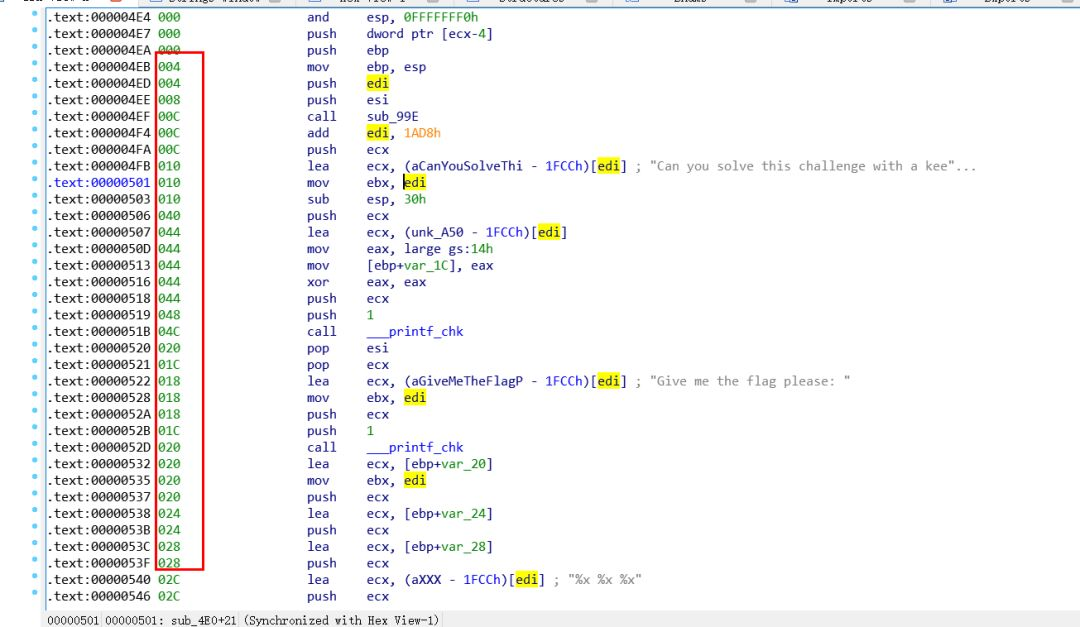Toggle breakpoint dot at .text:00000503
1080x627 pixels.
(x=34, y=196)
